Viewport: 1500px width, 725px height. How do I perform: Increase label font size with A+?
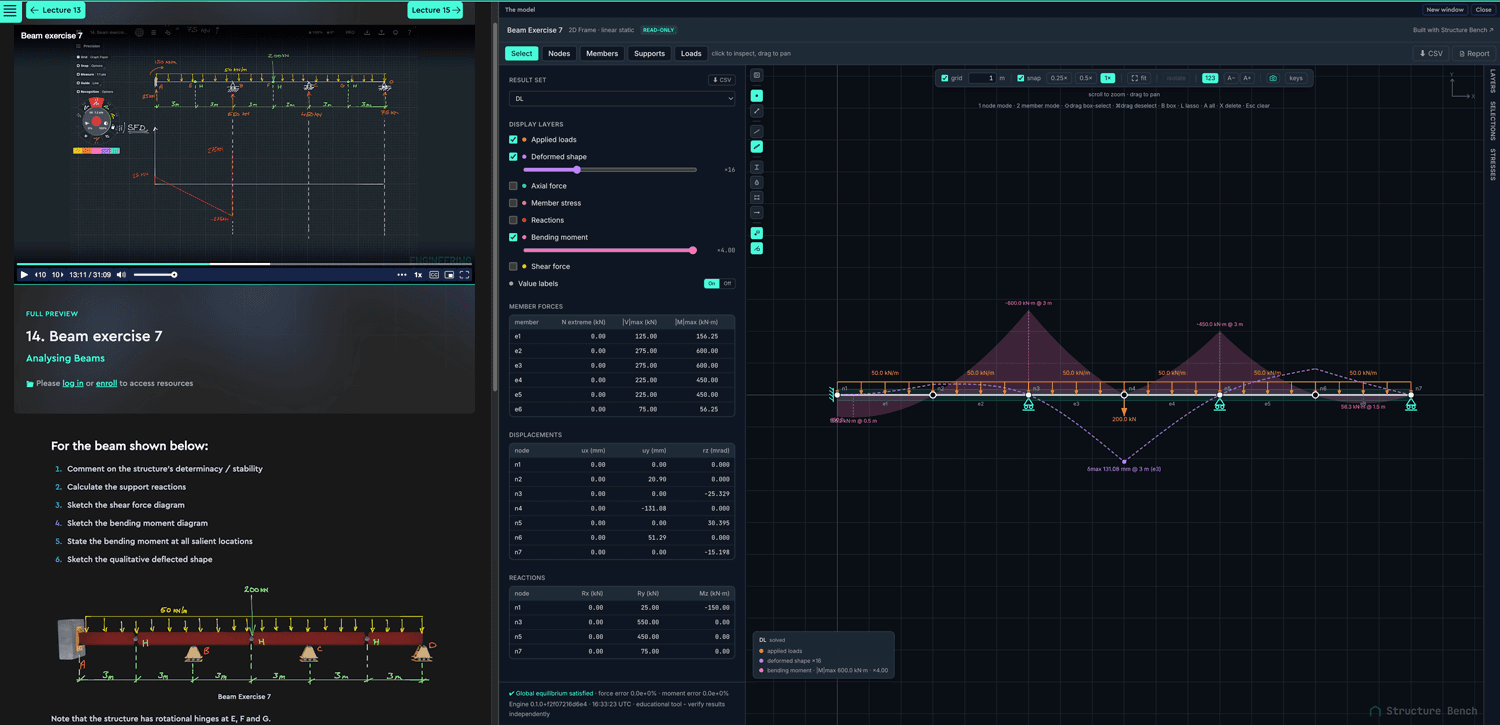point(1247,78)
